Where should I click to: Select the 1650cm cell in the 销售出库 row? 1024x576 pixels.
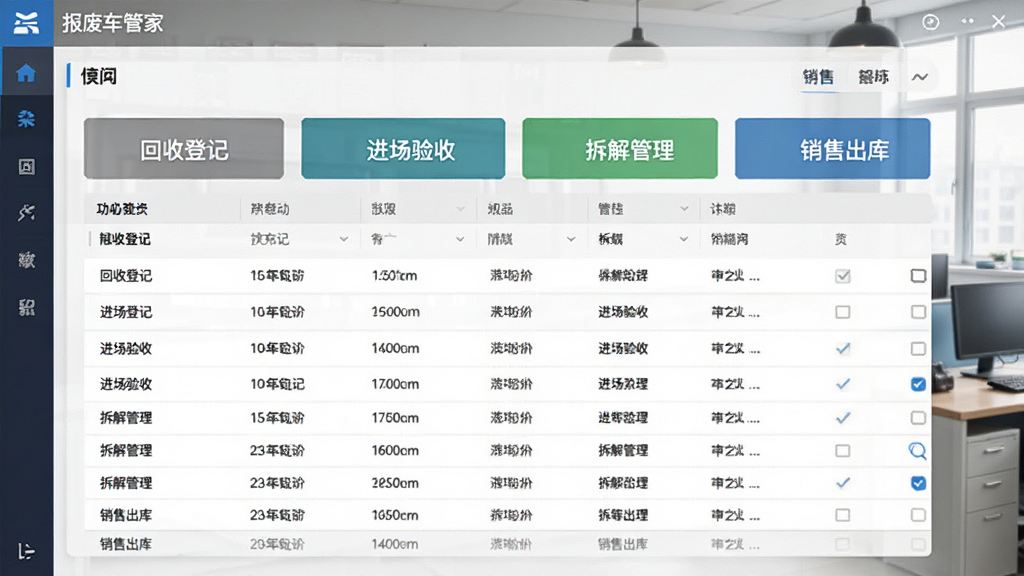pos(395,515)
